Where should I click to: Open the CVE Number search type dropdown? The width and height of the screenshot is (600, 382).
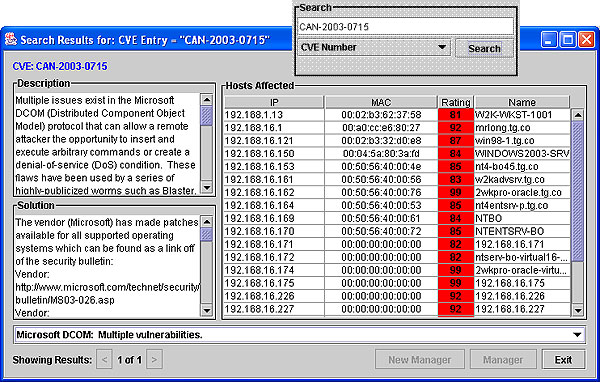374,47
